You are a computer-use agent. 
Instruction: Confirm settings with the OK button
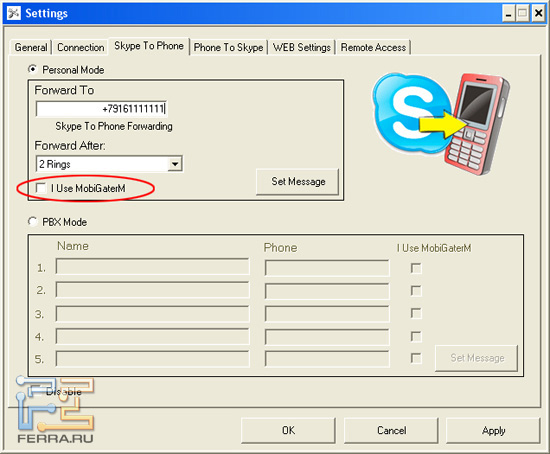click(288, 430)
